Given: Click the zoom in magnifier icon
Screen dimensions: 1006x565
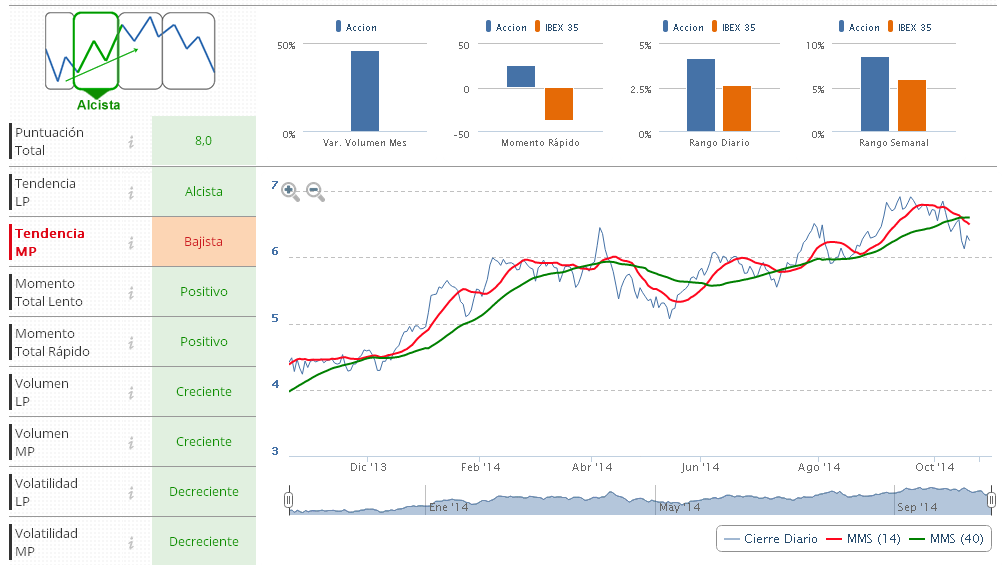Looking at the screenshot, I should [290, 192].
